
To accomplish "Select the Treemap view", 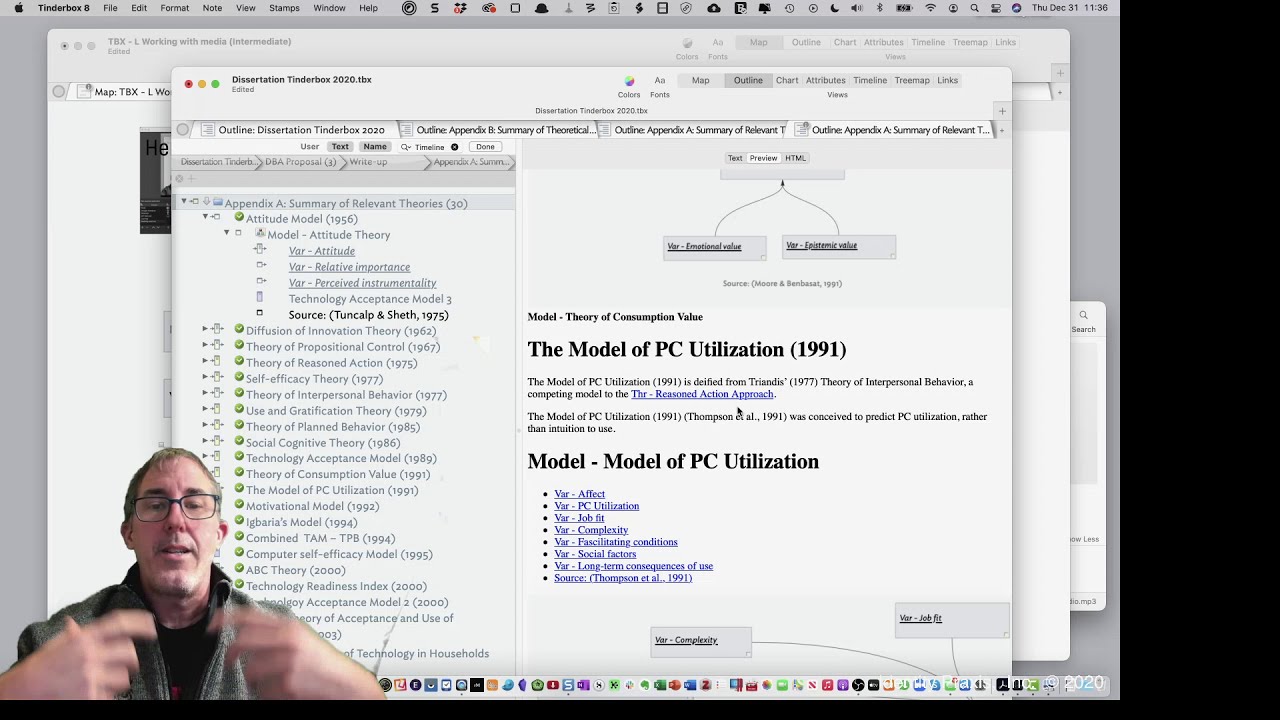I will click(911, 80).
